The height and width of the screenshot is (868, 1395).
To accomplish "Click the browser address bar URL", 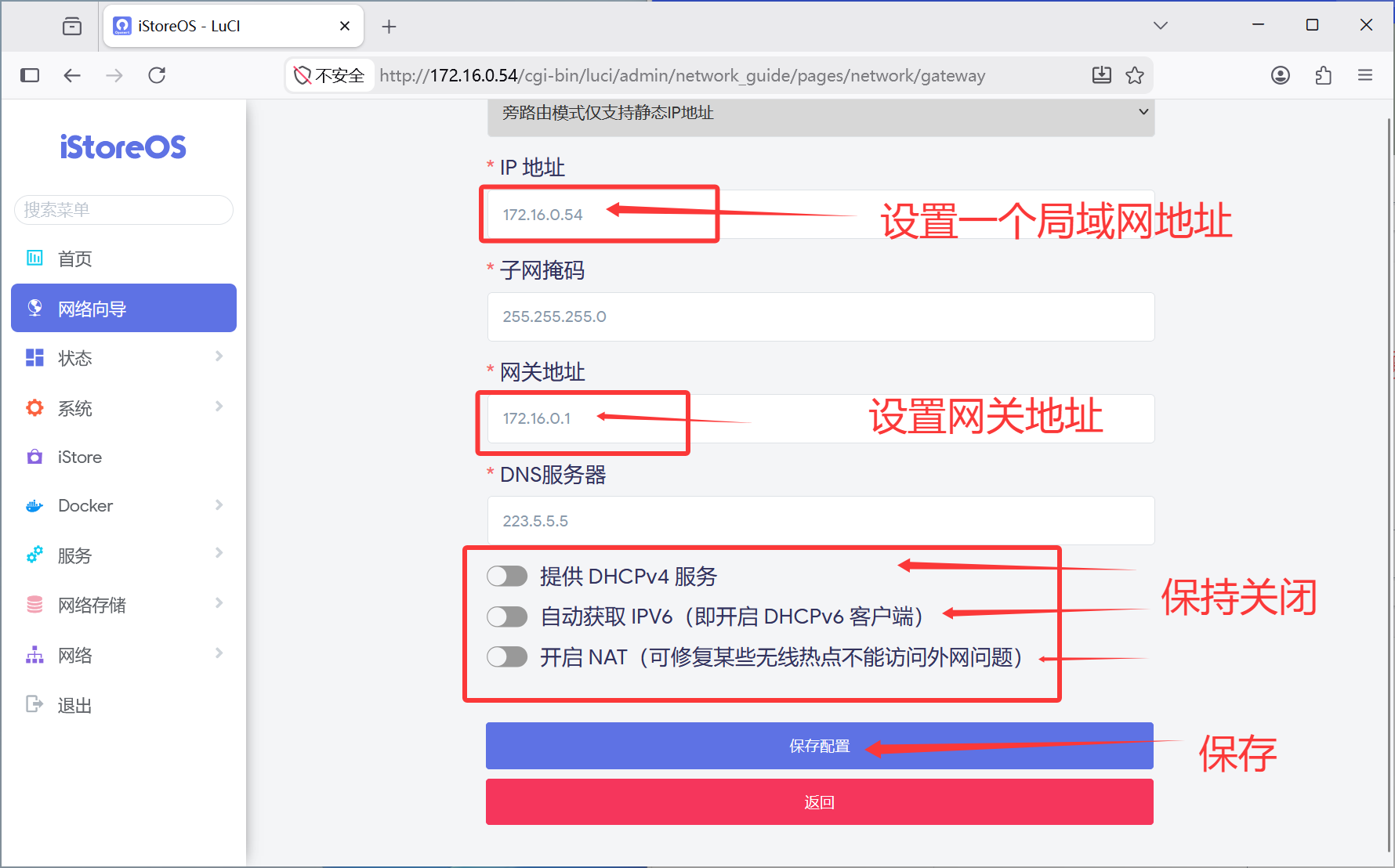I will [x=682, y=75].
